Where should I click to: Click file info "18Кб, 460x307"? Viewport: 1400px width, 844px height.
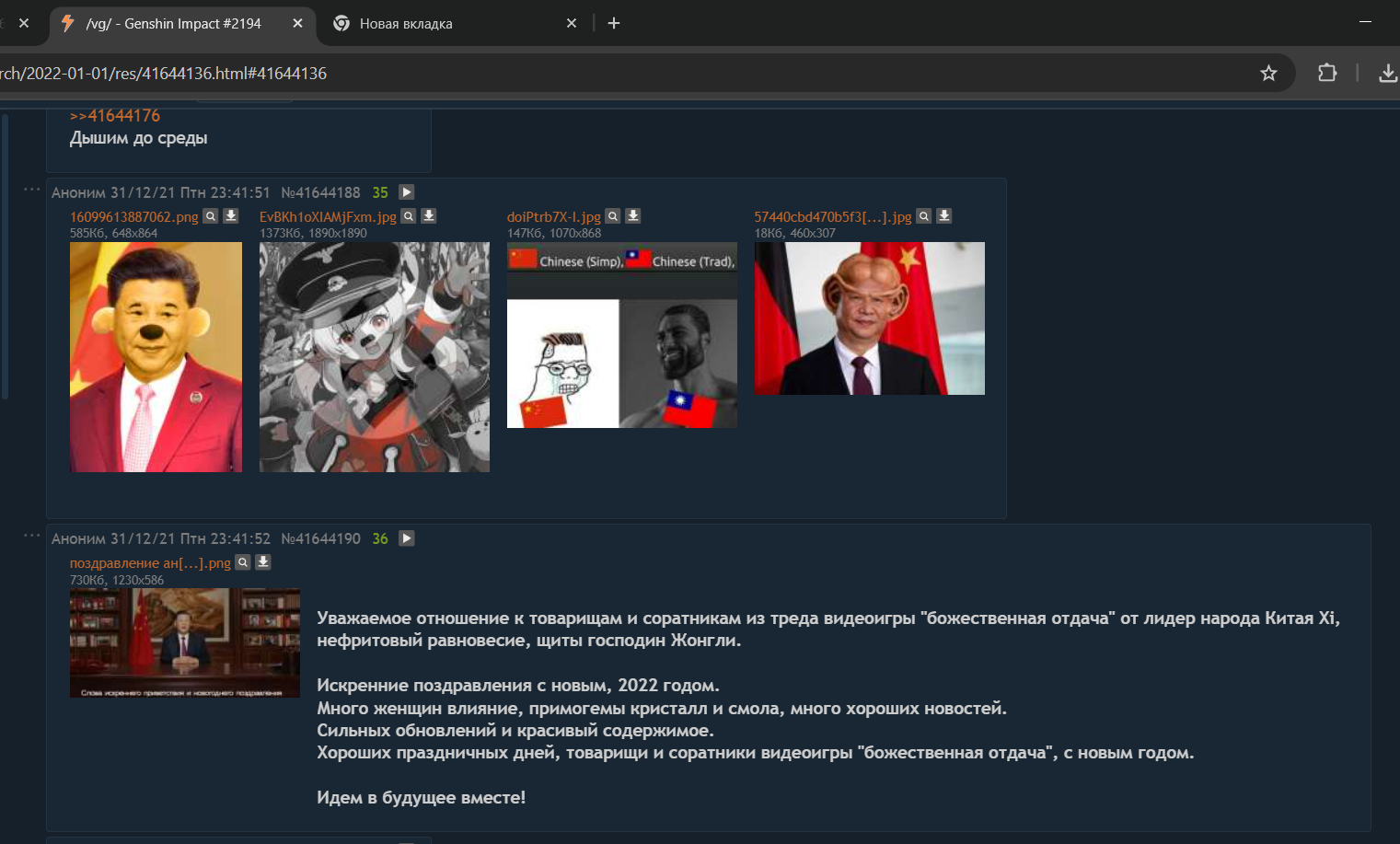click(795, 234)
